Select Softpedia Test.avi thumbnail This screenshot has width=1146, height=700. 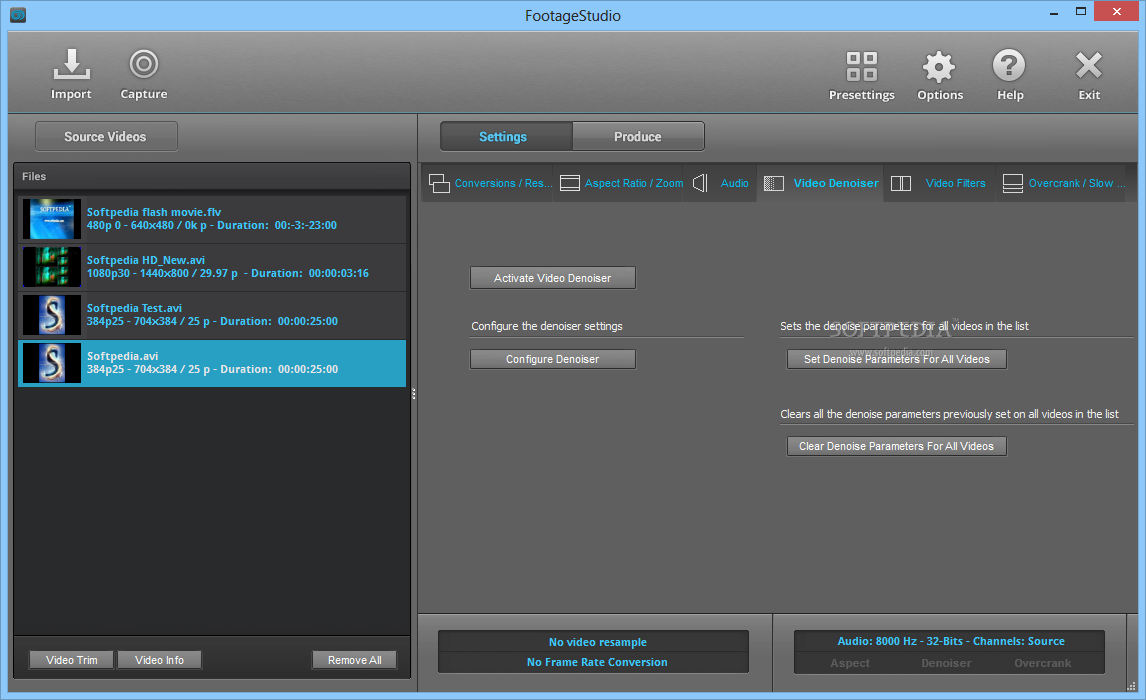pos(52,315)
